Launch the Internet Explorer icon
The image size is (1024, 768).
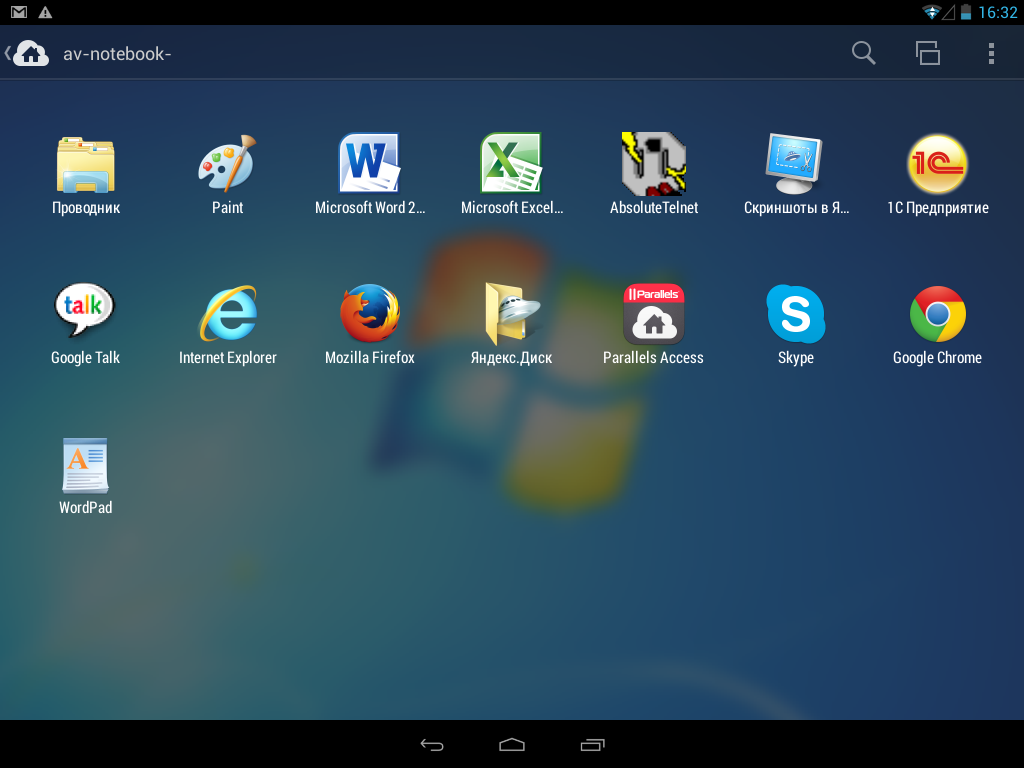tap(227, 313)
